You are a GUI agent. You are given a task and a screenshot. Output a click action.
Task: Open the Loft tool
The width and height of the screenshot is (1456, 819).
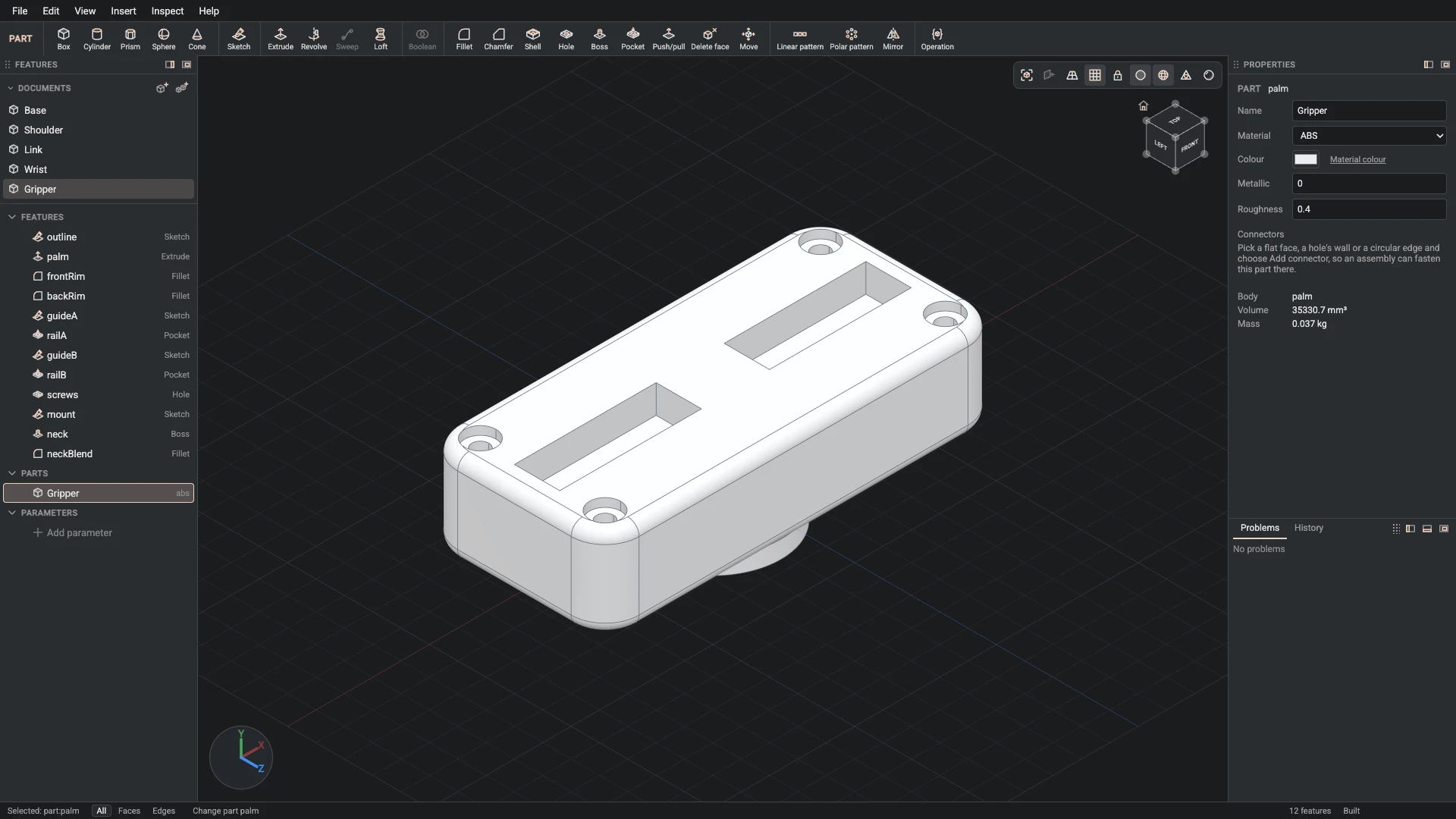[381, 39]
